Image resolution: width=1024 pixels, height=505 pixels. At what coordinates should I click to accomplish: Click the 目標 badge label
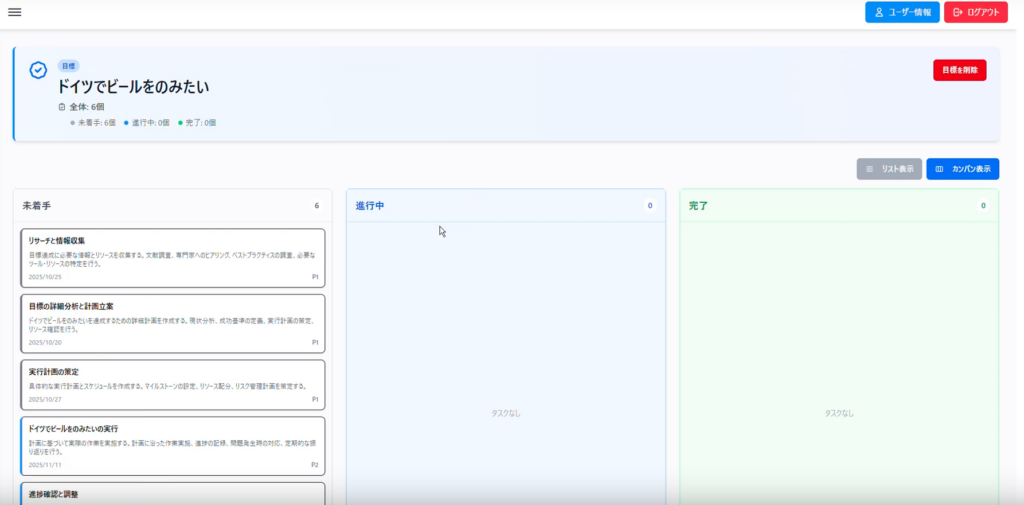[x=68, y=66]
